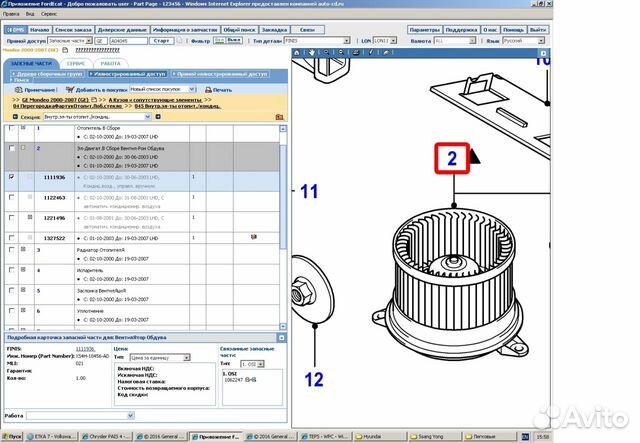The width and height of the screenshot is (640, 443).
Task: Click the zoom in magnifier in diagram toolbar
Action: pyautogui.click(x=327, y=52)
